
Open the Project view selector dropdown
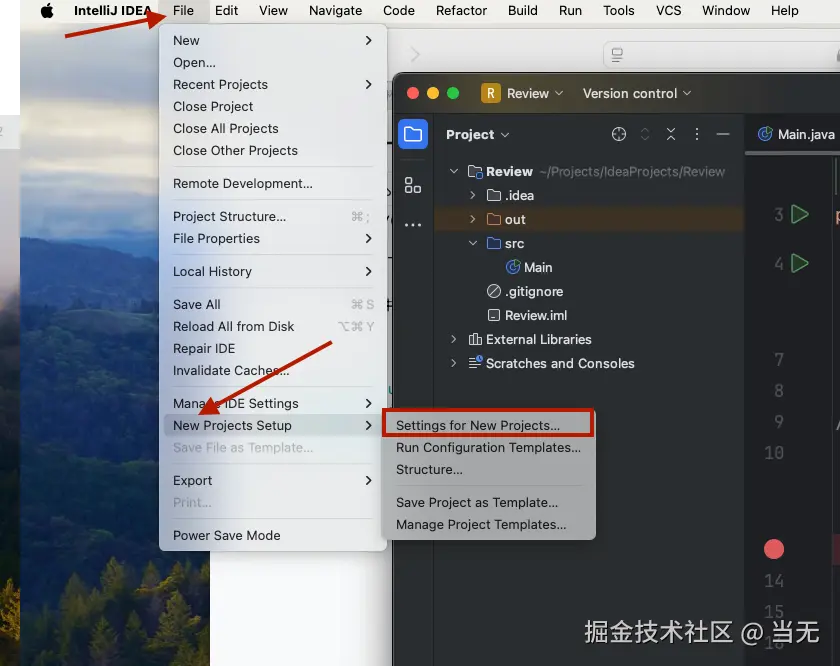(477, 134)
